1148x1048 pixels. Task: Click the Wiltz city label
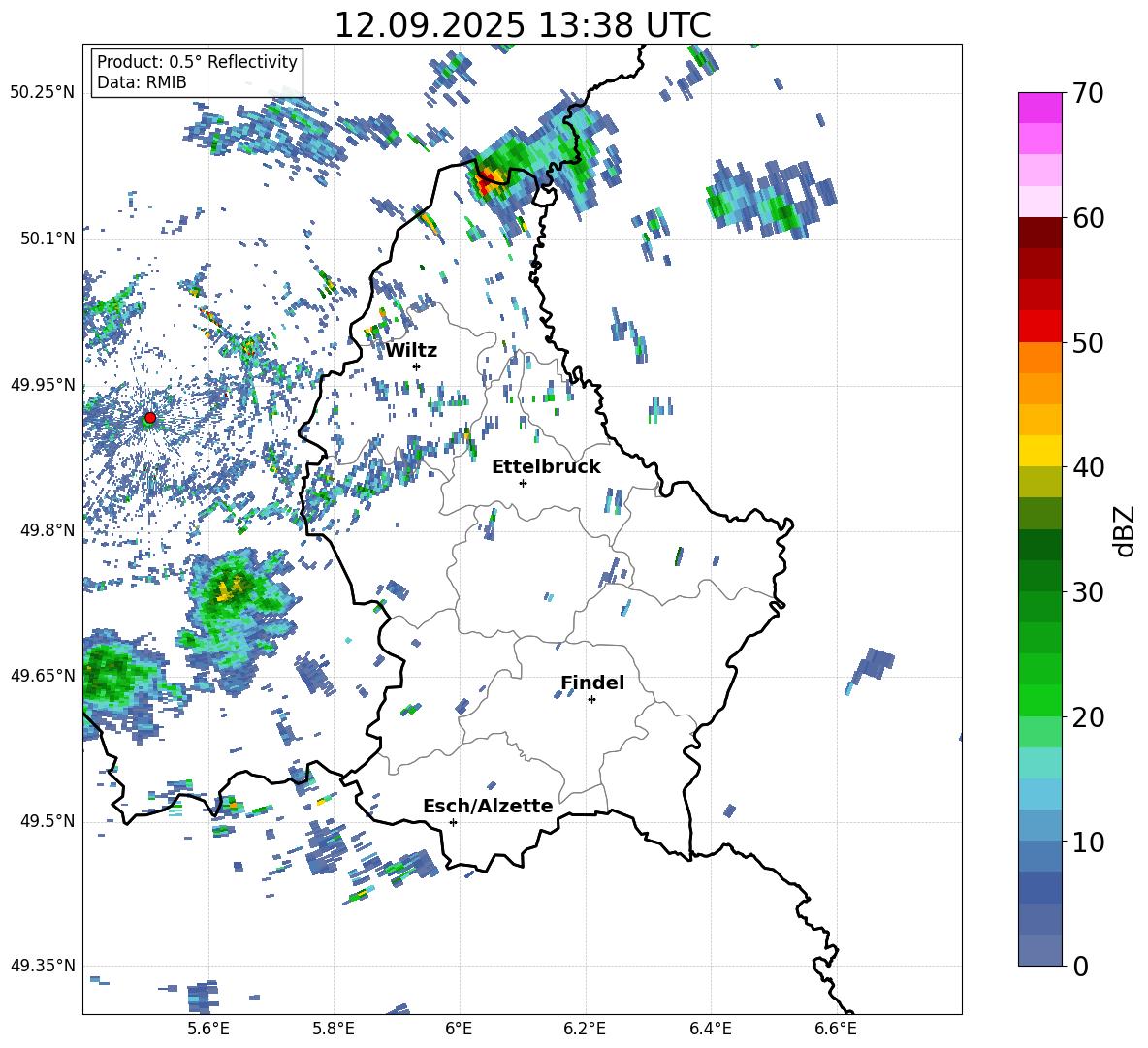(411, 351)
